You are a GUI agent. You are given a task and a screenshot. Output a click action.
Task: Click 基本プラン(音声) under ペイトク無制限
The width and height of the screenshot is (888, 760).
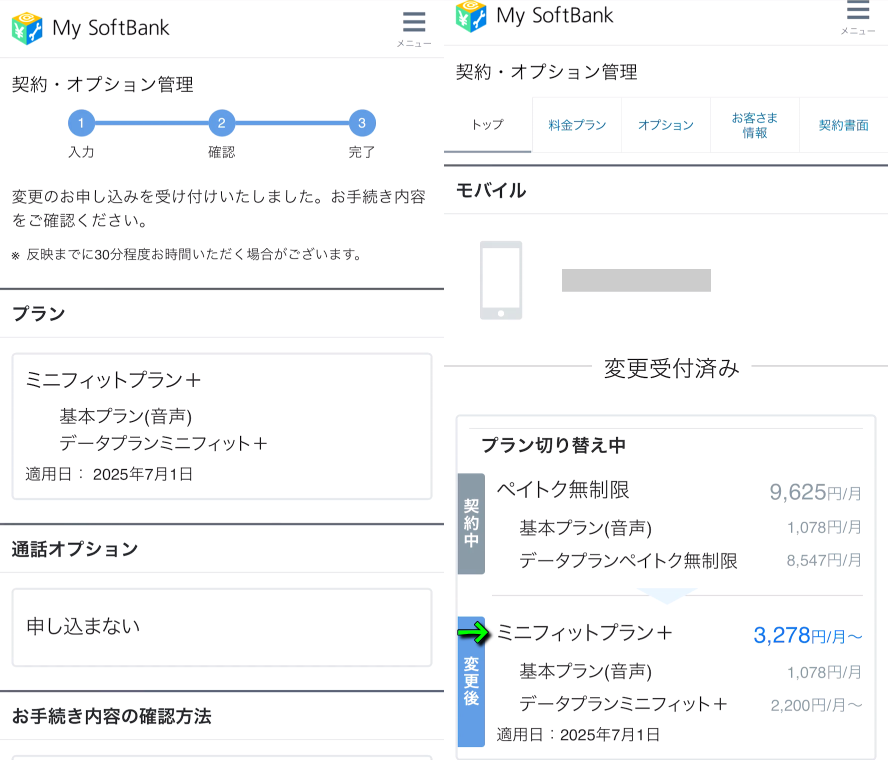586,528
